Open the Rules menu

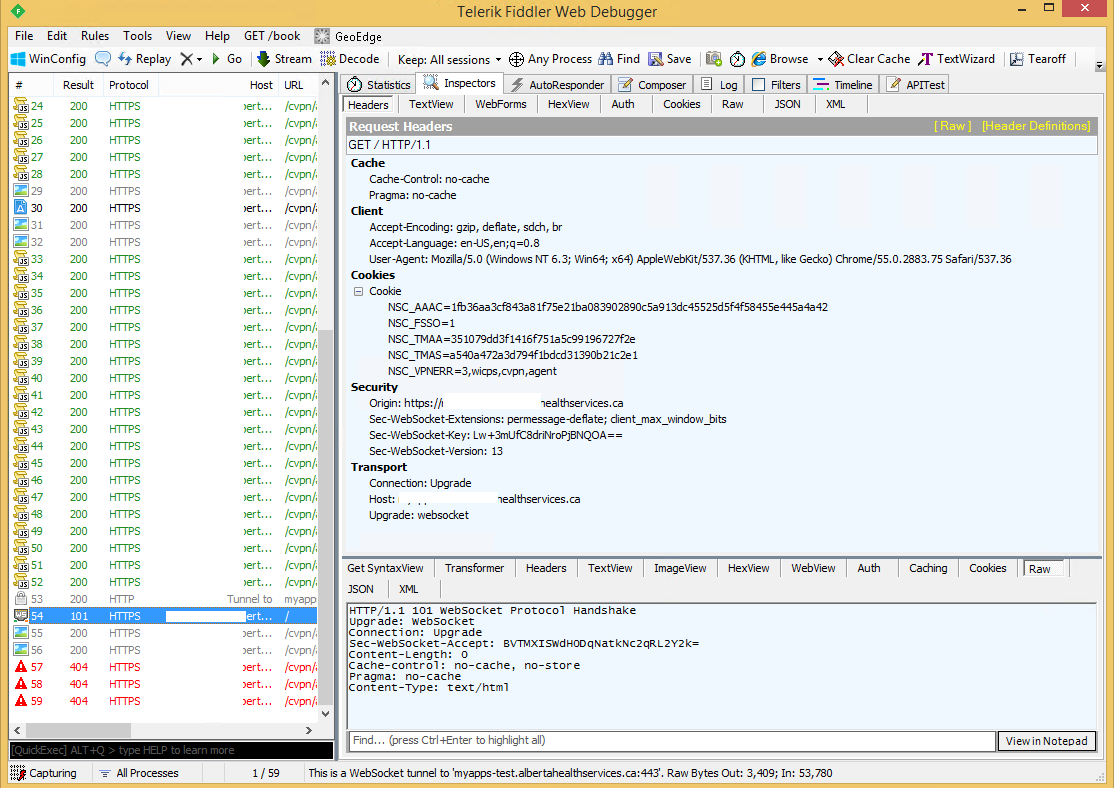tap(94, 35)
